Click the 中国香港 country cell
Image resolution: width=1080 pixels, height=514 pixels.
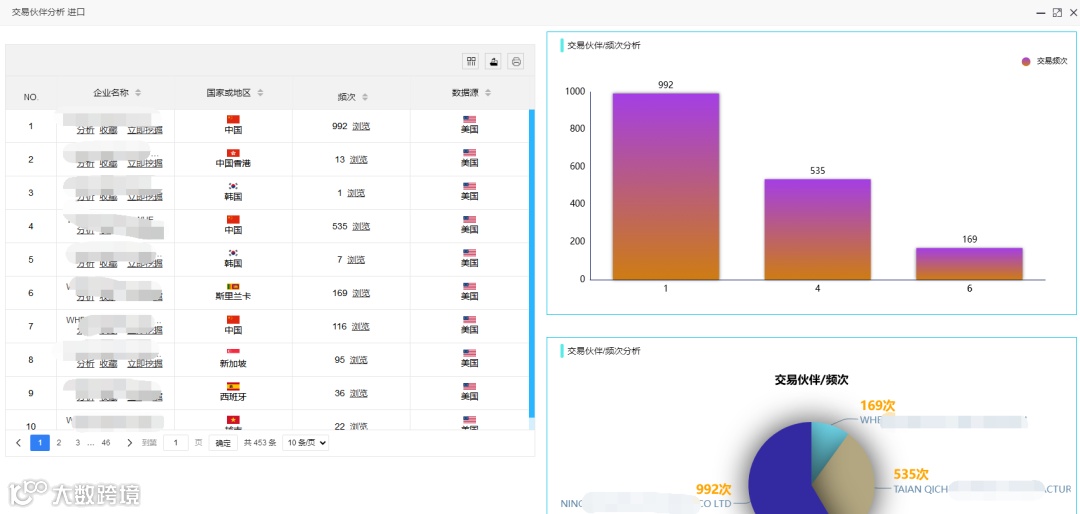click(233, 159)
